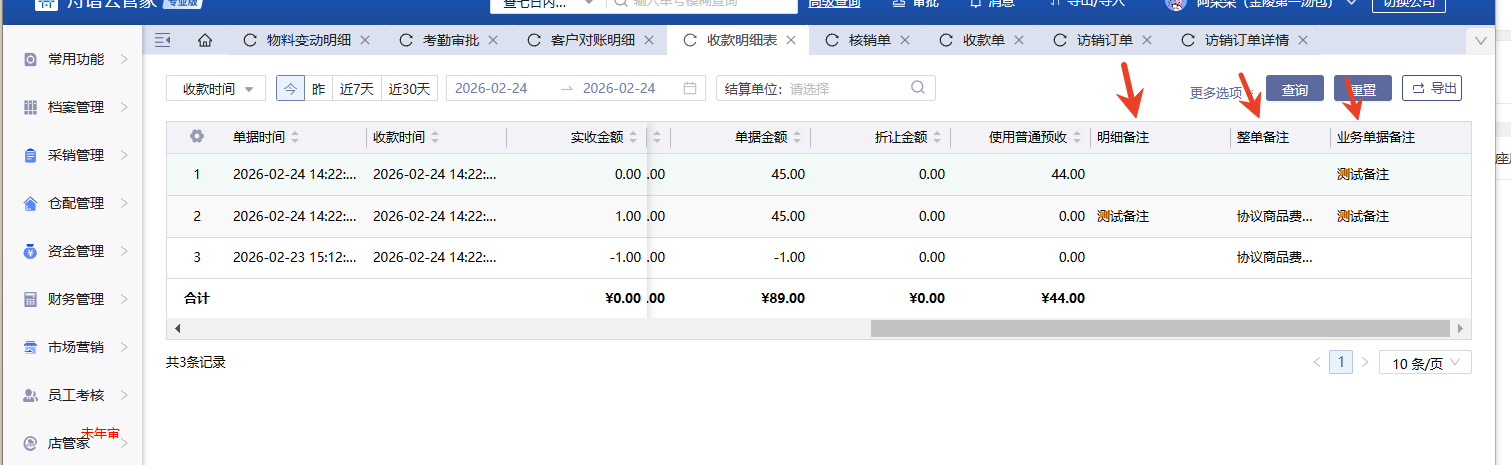Expand the tab overflow list chevron
This screenshot has height=465, width=1511.
pos(1481,41)
